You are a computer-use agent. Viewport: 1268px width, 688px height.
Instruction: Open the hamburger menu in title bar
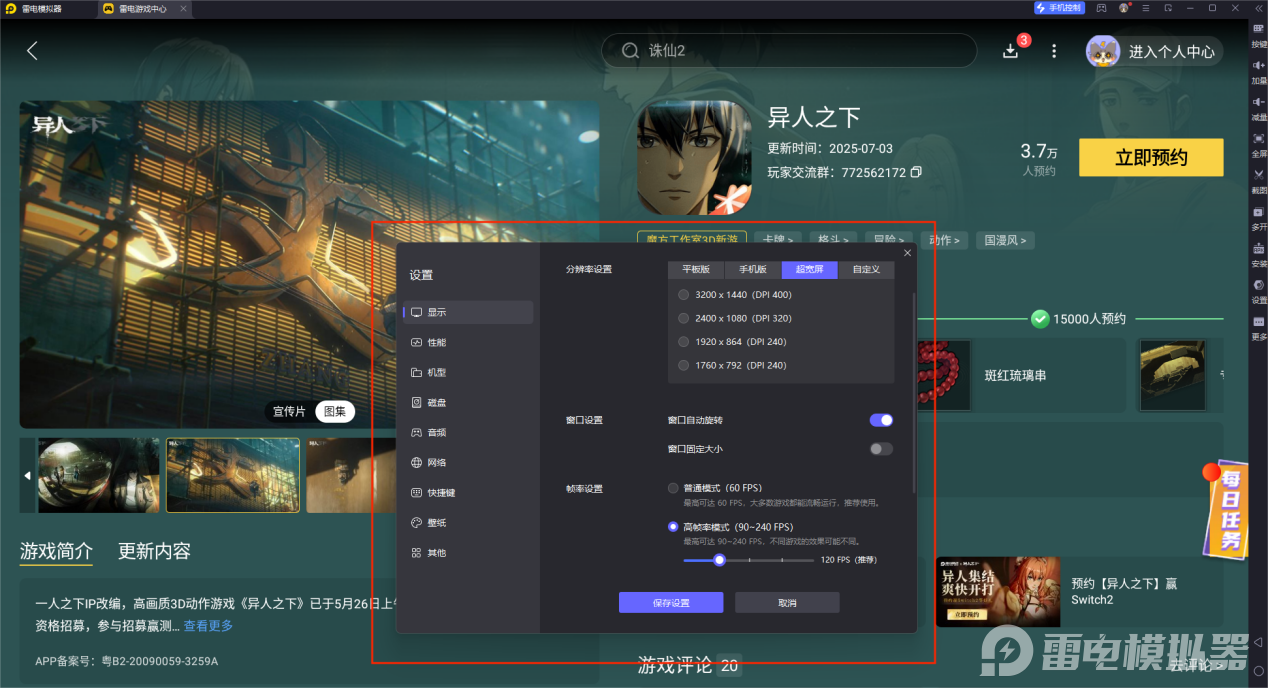(1146, 8)
